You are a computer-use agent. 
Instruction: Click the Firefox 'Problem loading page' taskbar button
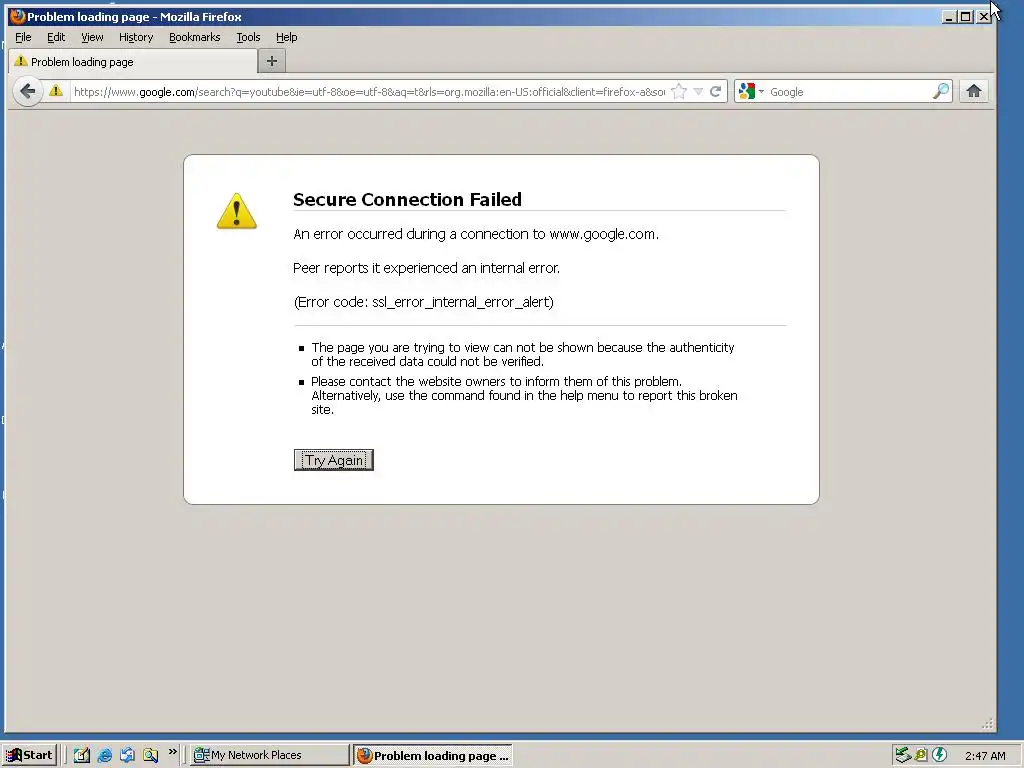433,756
